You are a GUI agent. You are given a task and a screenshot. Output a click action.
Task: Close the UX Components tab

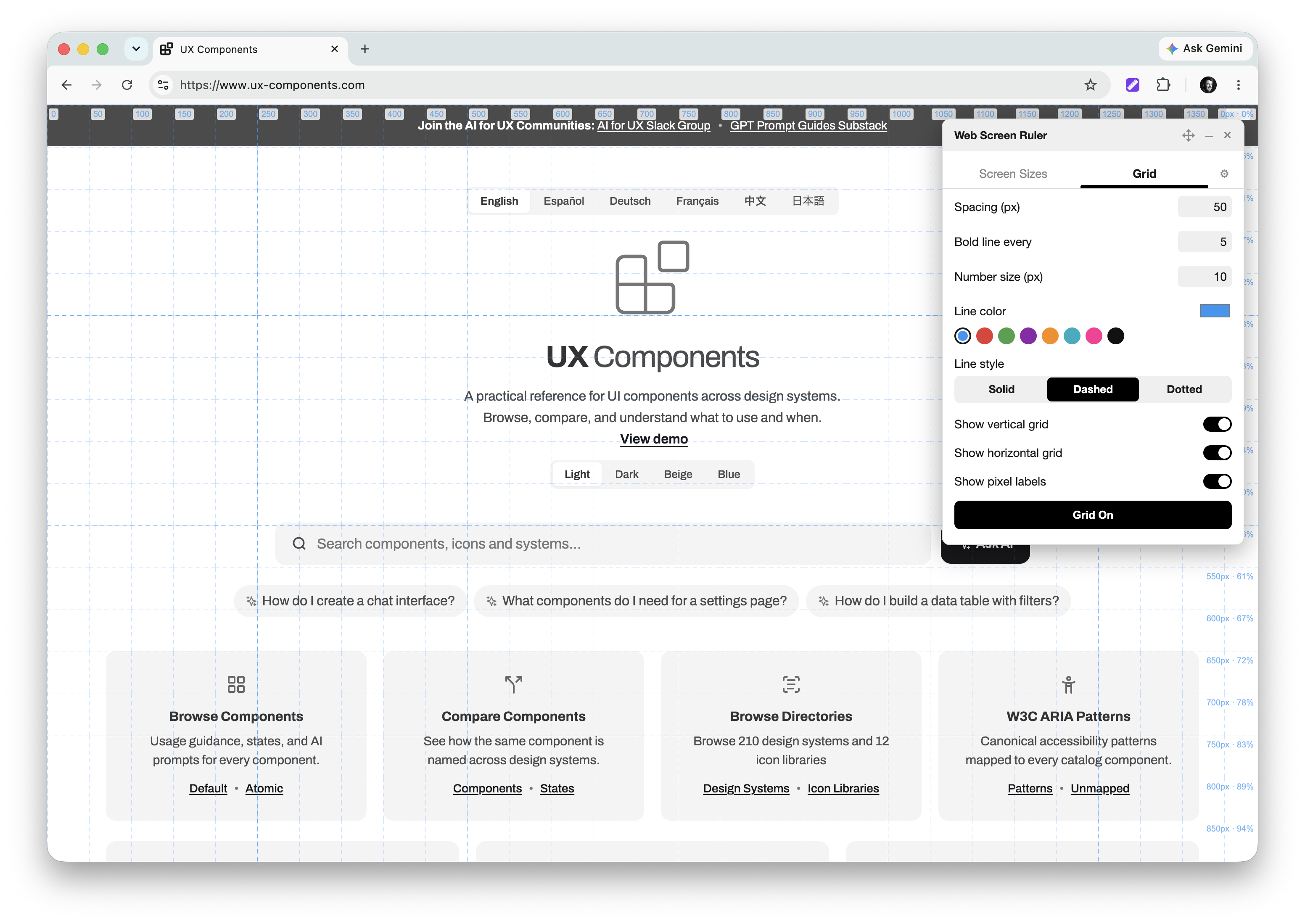pyautogui.click(x=335, y=49)
